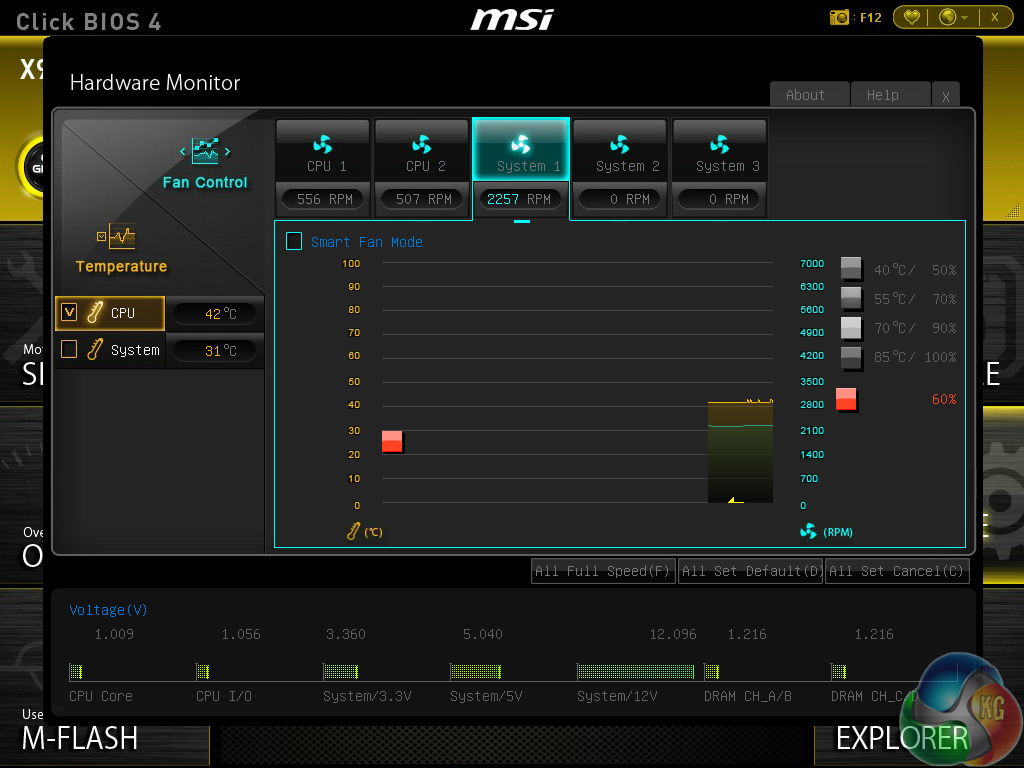Image resolution: width=1024 pixels, height=768 pixels.
Task: Click the red 60% fan speed handle
Action: coord(846,399)
